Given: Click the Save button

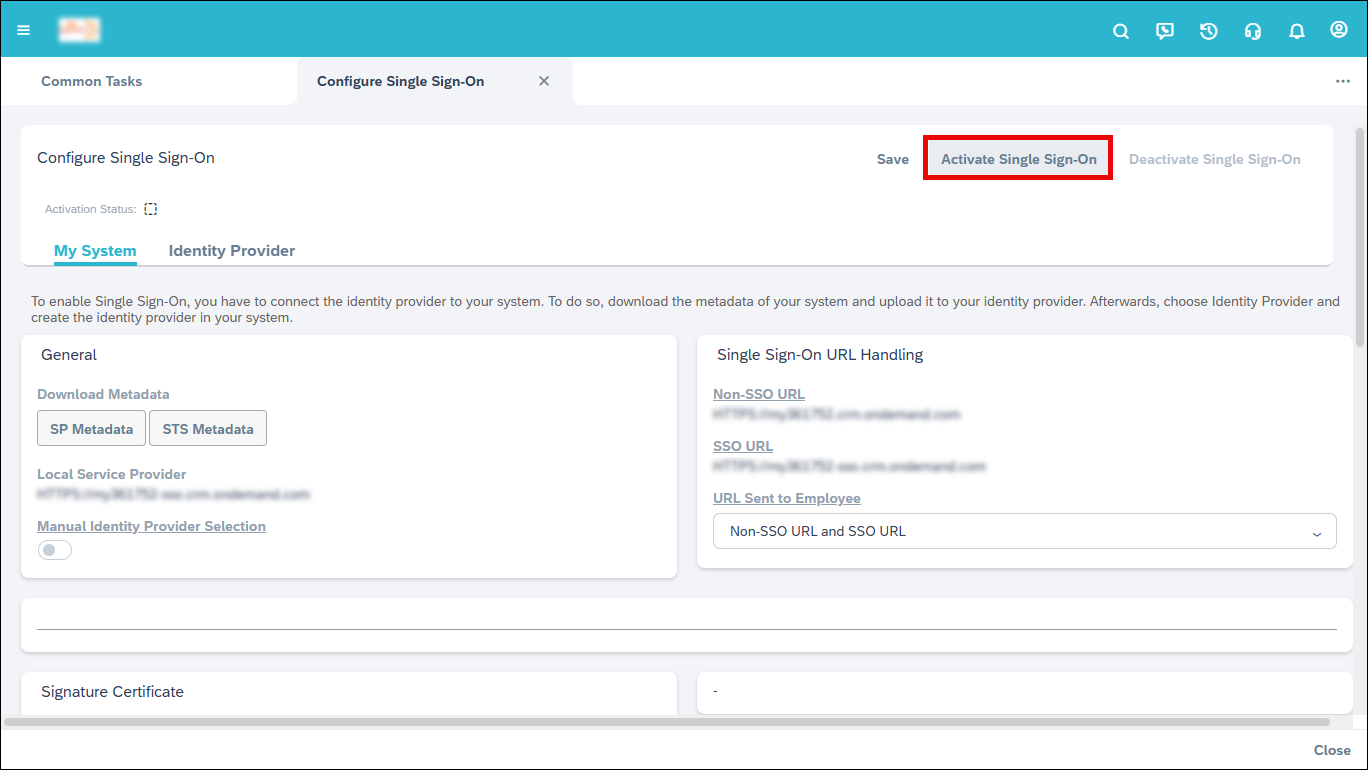Looking at the screenshot, I should click(892, 159).
